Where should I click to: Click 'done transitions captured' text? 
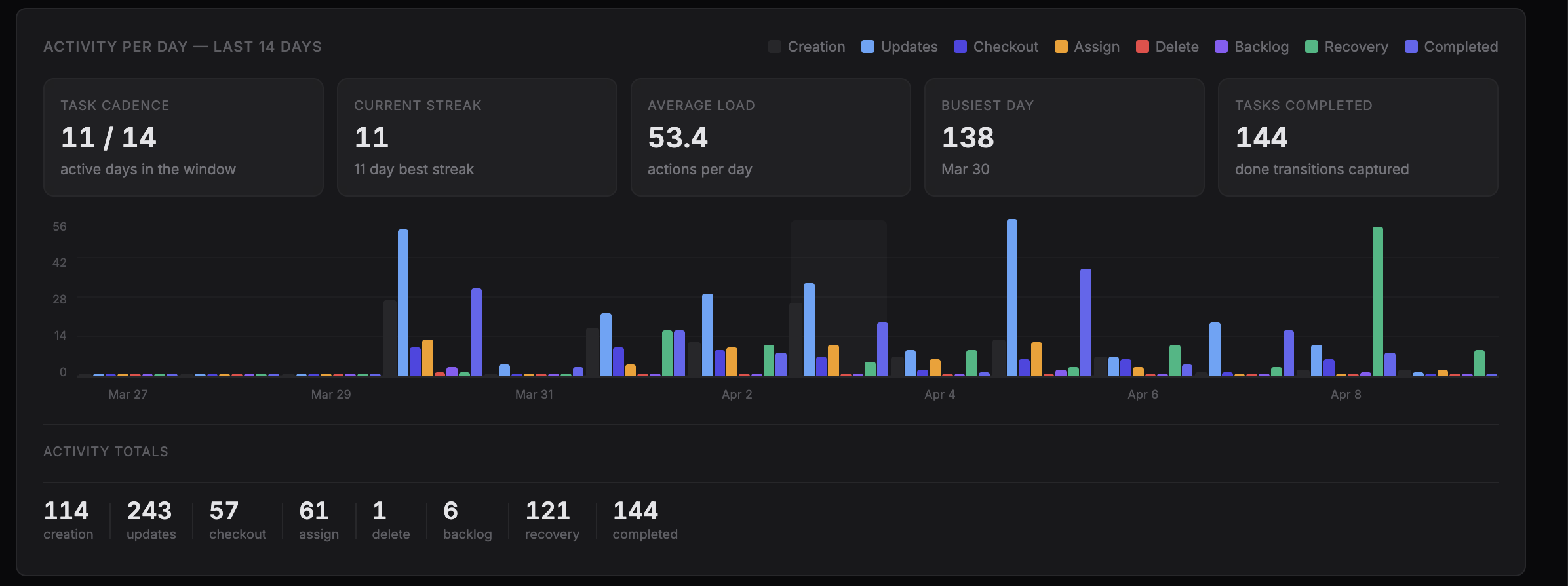pos(1322,169)
